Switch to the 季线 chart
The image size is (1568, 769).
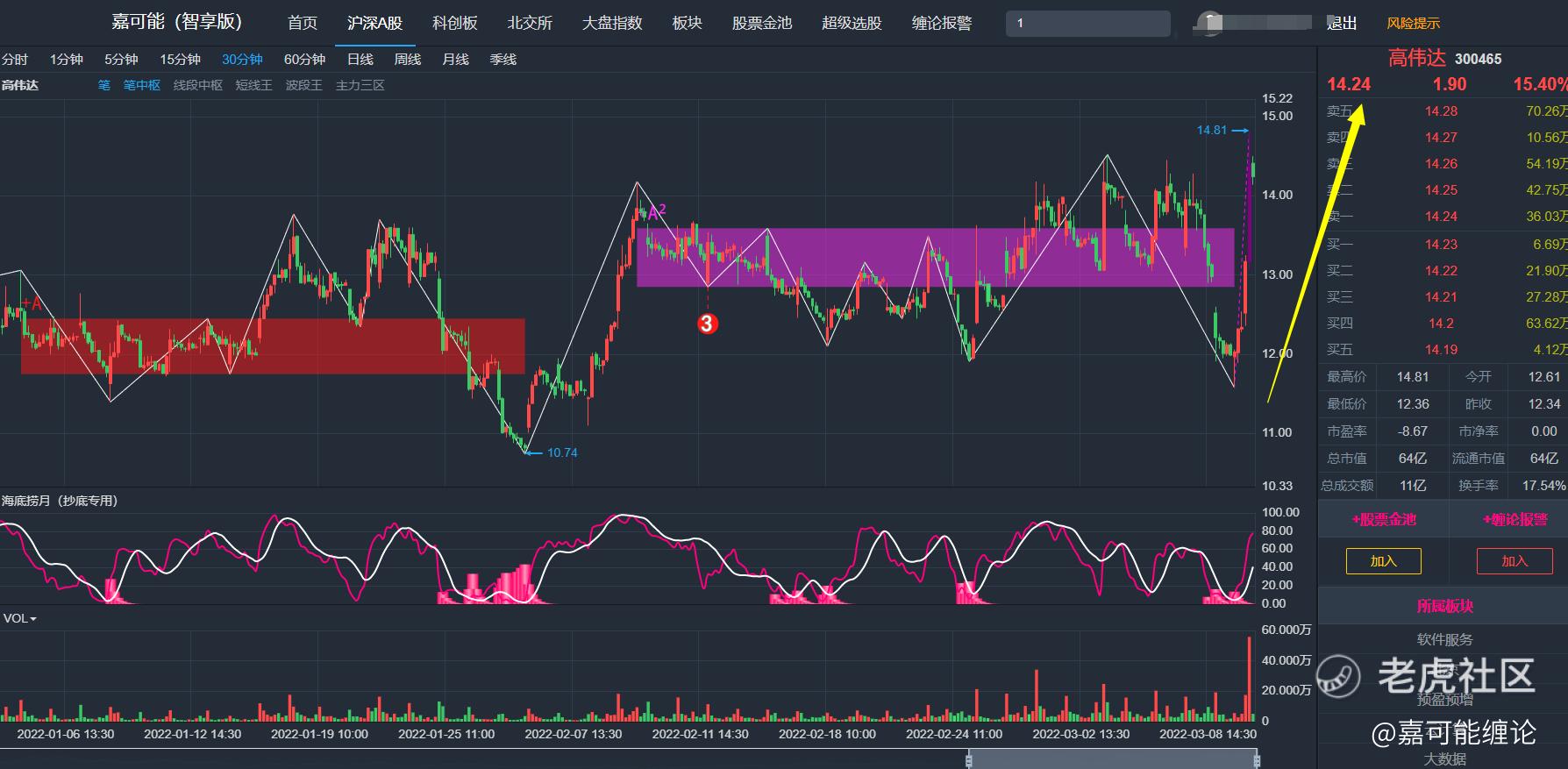tap(502, 60)
